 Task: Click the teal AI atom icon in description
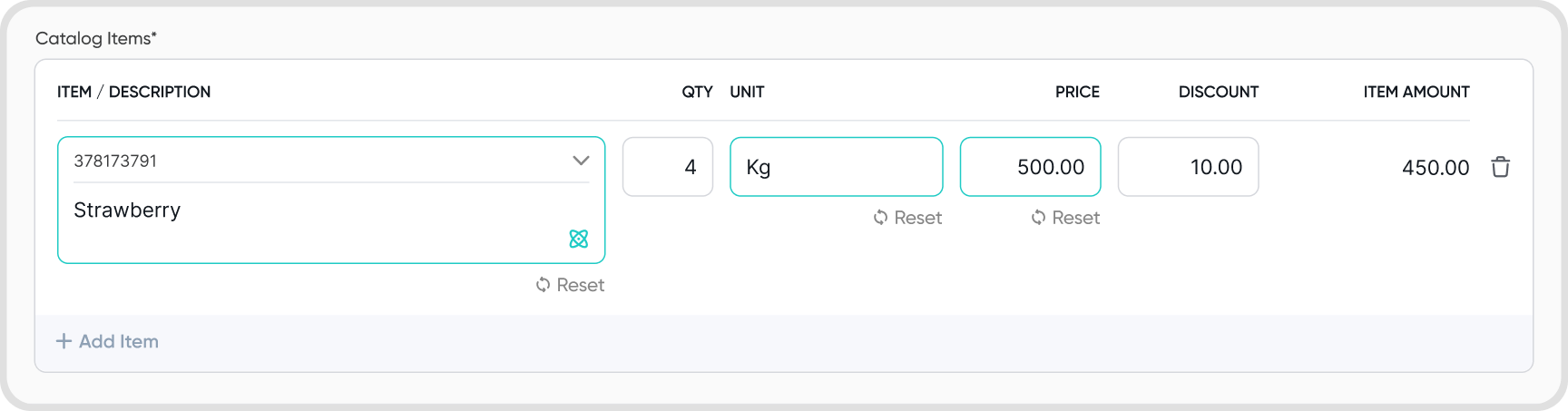point(579,239)
